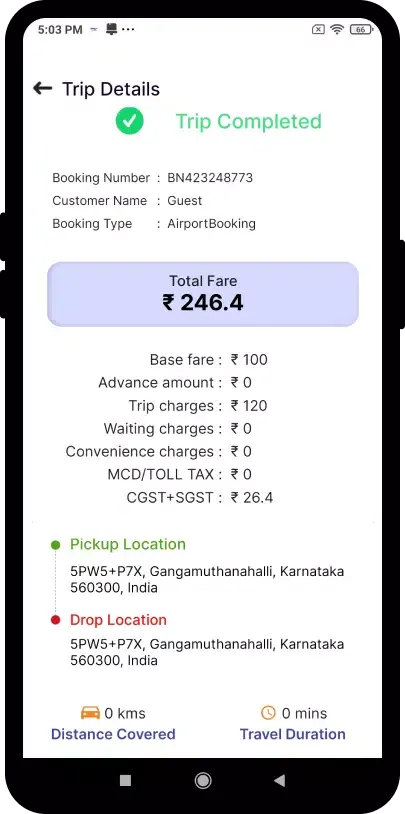
Task: Tap the Android home circle button
Action: [x=203, y=780]
